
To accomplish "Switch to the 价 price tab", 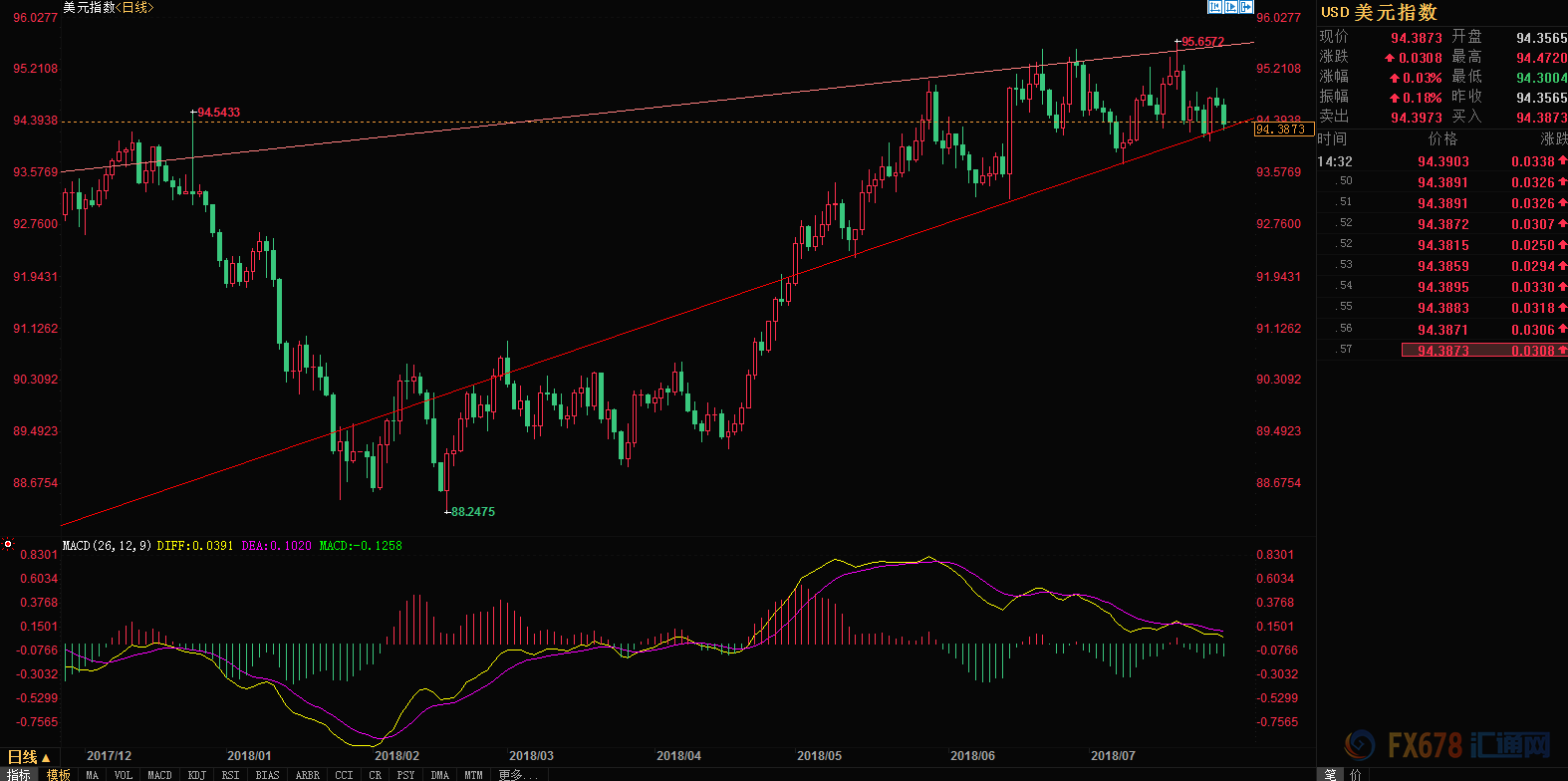I will [x=1356, y=774].
